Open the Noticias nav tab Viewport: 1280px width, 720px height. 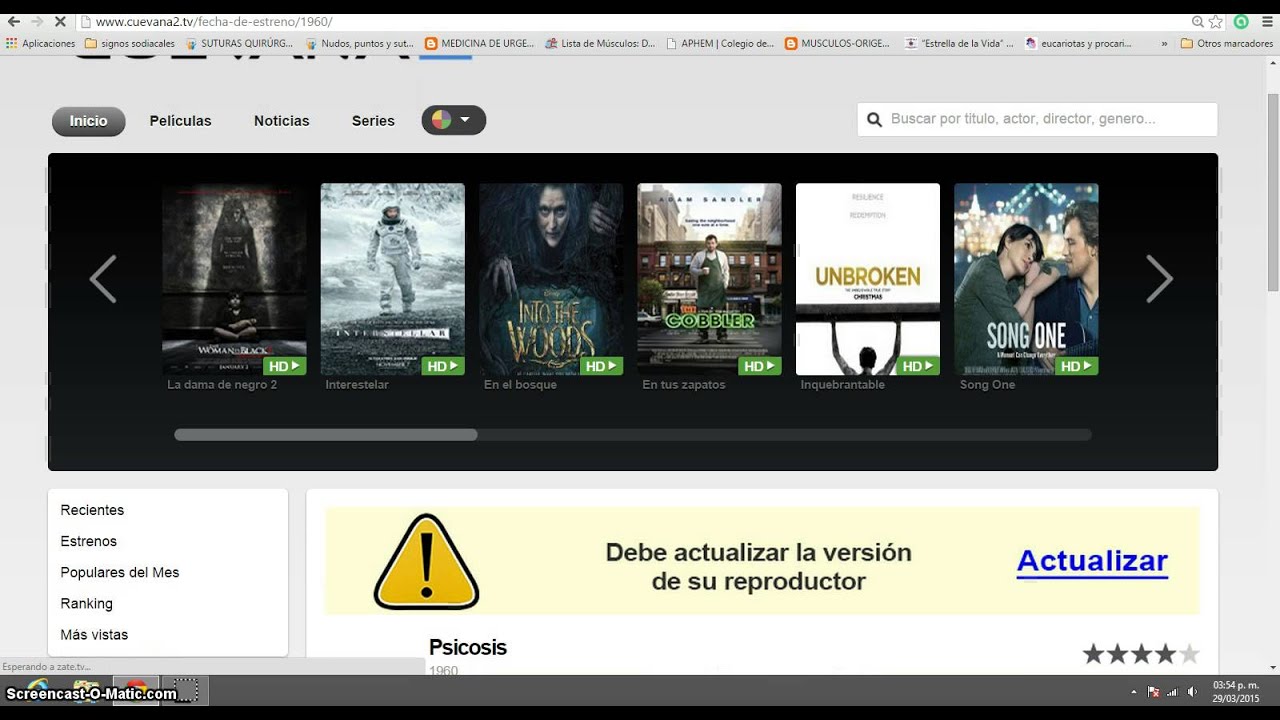point(282,121)
